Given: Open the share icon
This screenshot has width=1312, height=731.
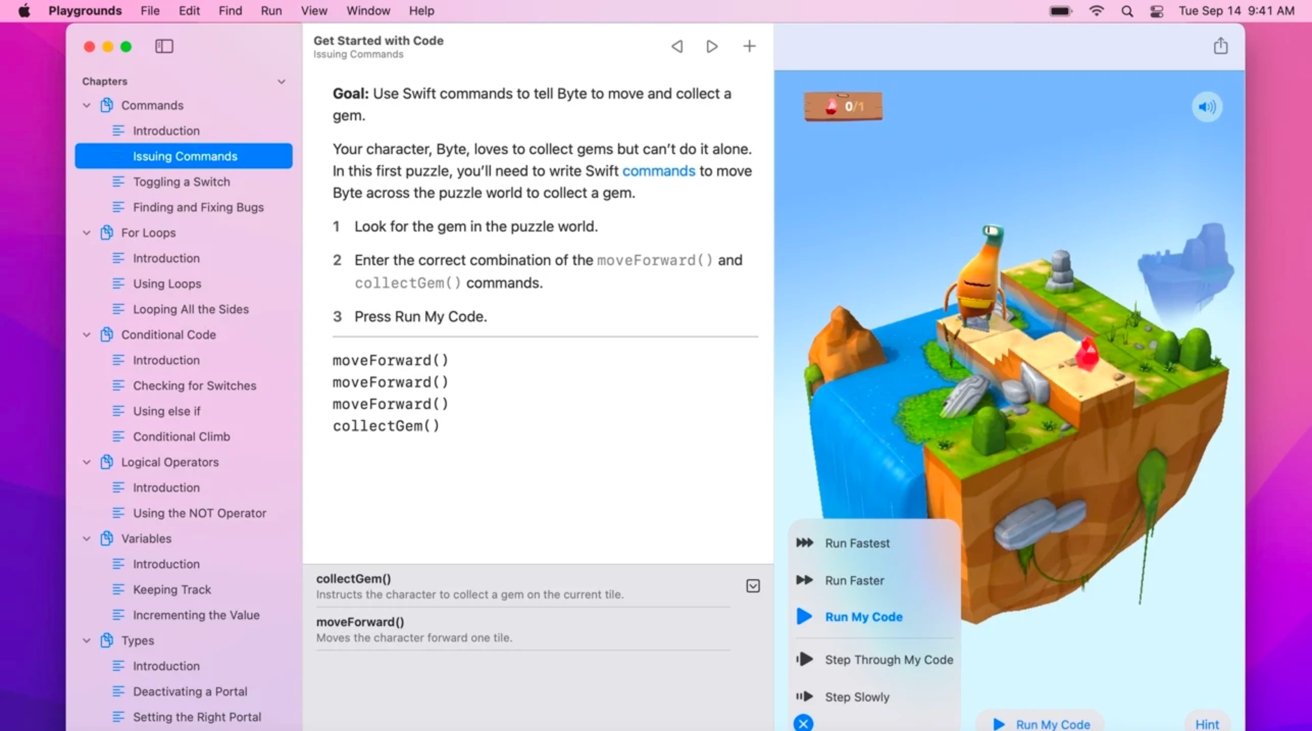Looking at the screenshot, I should (1220, 46).
